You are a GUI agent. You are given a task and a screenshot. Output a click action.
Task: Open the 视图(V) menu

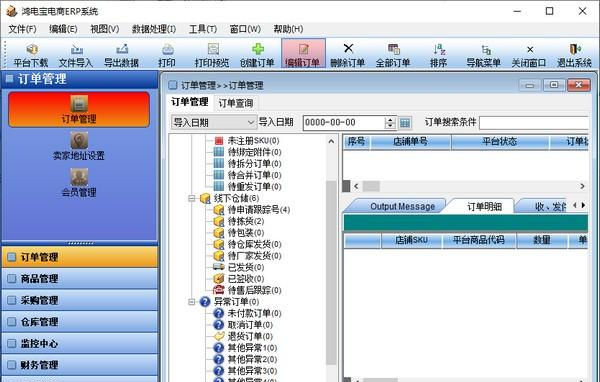(x=104, y=29)
